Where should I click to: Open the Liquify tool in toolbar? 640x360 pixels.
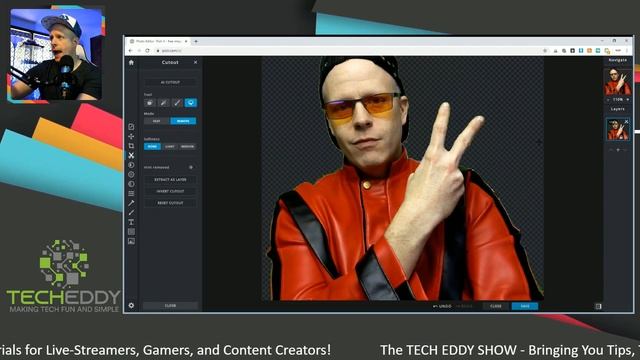pos(131,193)
